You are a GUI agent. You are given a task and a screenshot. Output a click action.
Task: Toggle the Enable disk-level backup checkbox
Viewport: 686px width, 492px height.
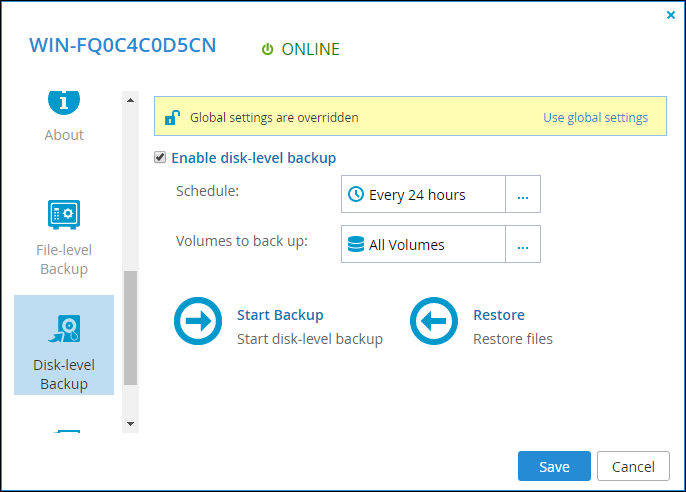pyautogui.click(x=160, y=157)
